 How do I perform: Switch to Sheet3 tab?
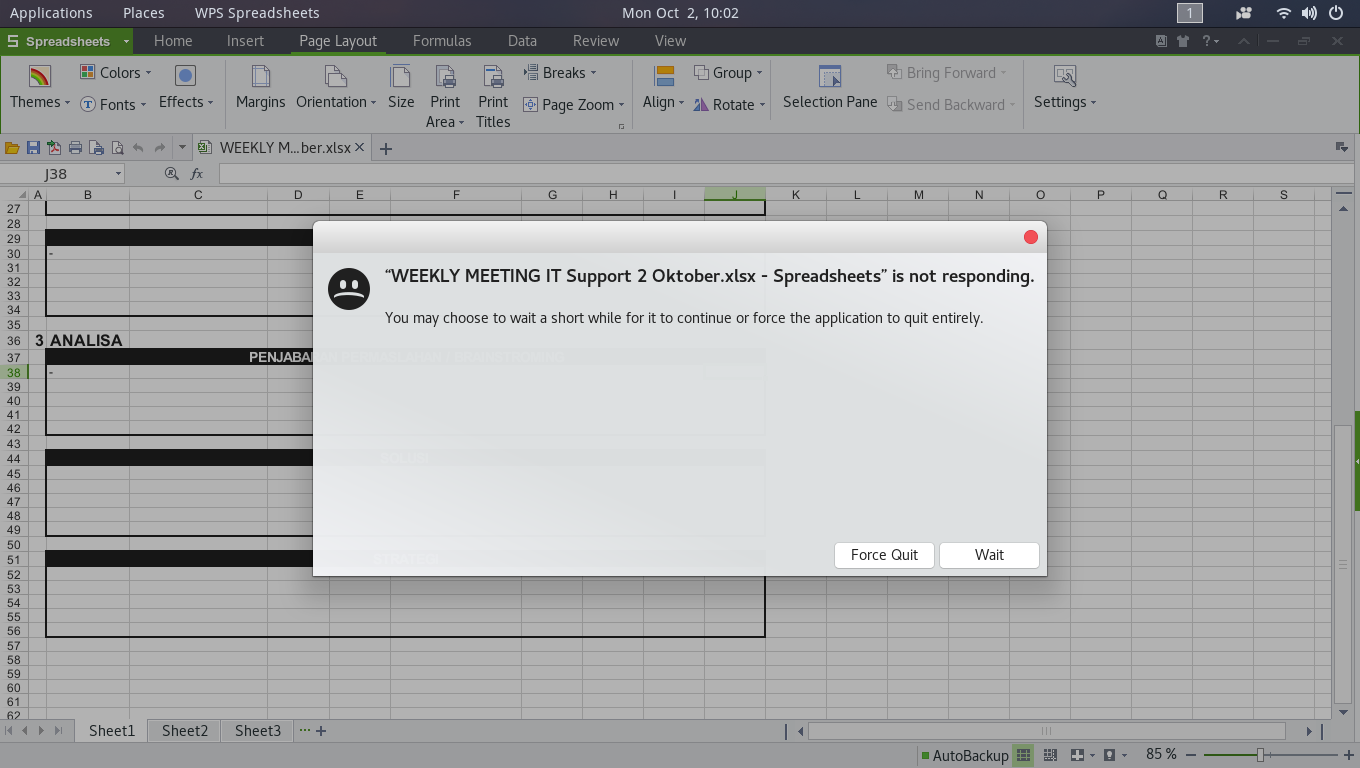[x=258, y=731]
